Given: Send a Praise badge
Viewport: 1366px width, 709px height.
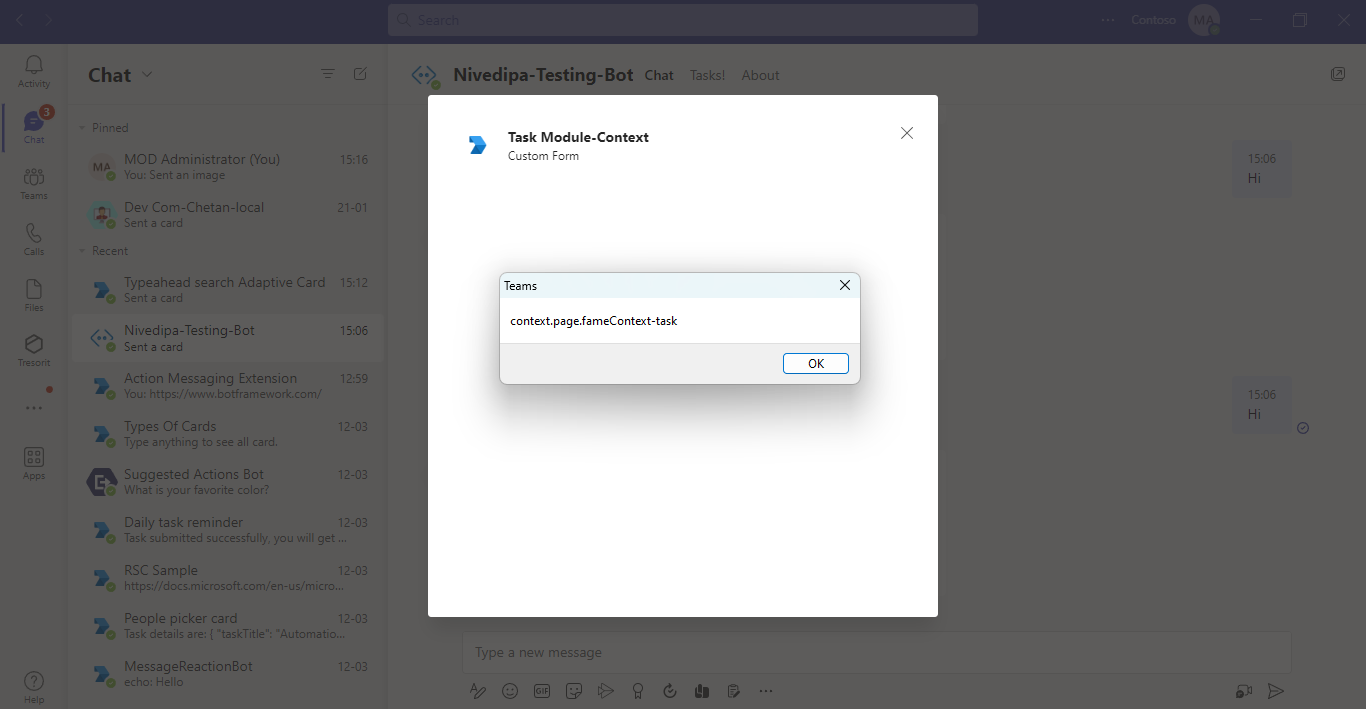Looking at the screenshot, I should point(638,690).
